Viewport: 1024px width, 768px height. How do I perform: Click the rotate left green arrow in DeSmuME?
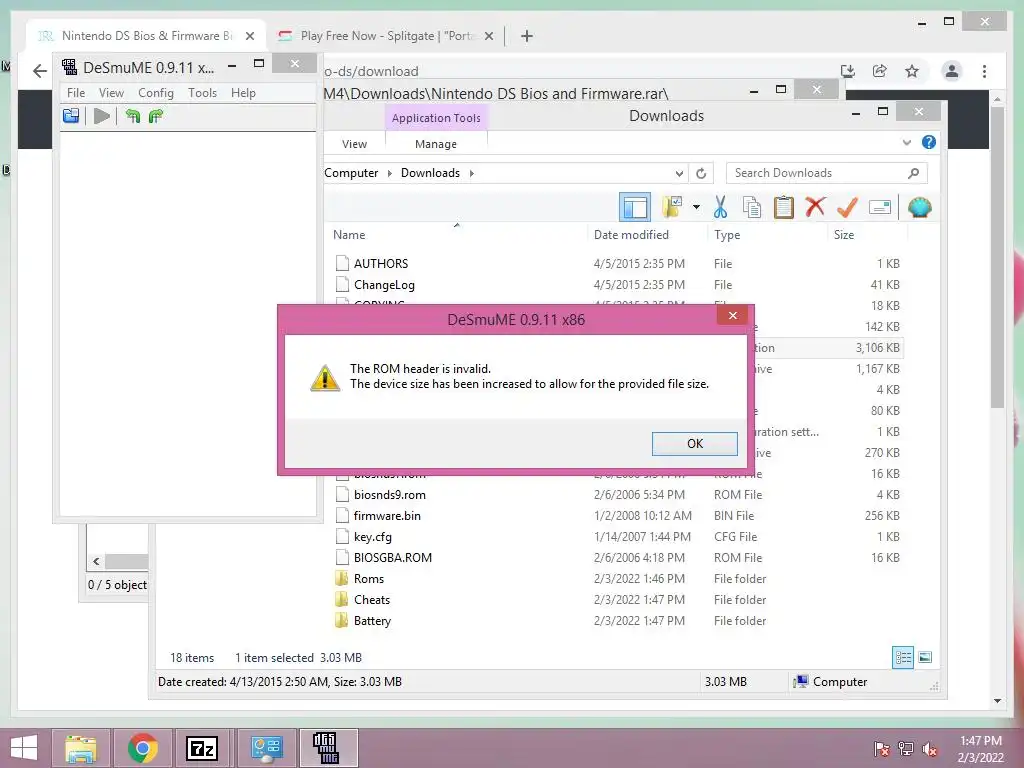coord(133,116)
